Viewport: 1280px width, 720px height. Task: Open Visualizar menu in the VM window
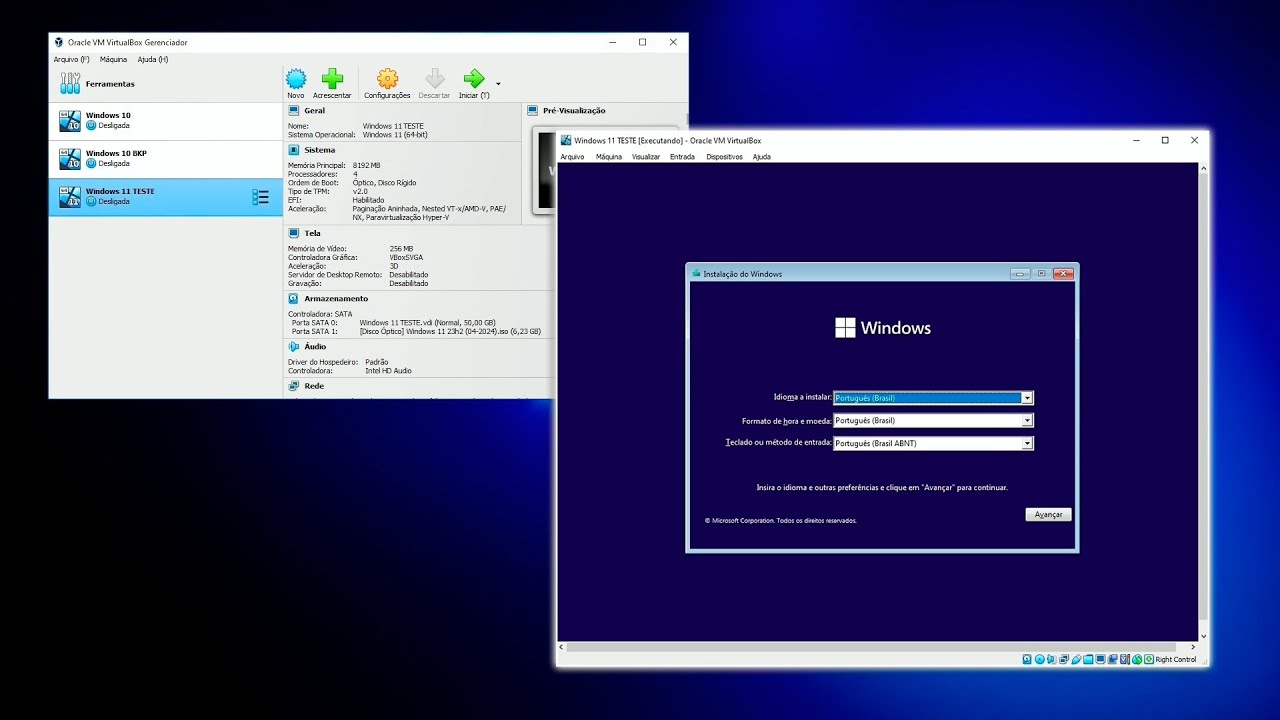[x=646, y=156]
